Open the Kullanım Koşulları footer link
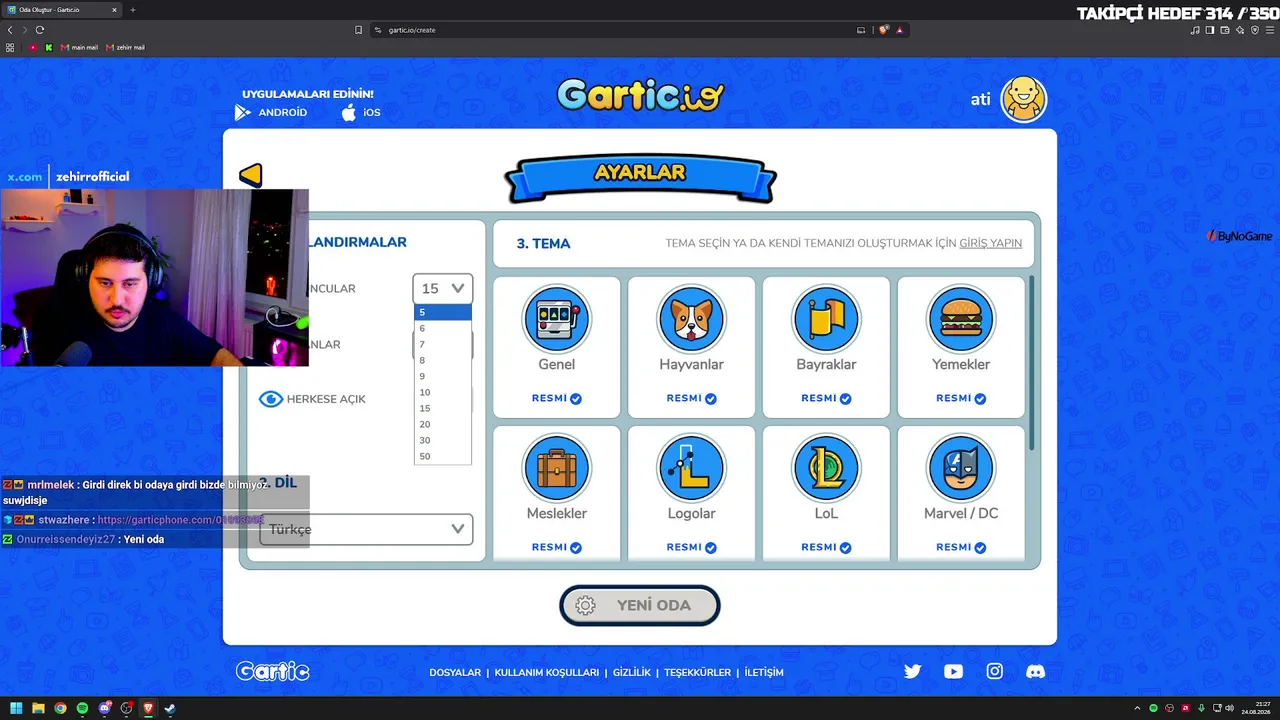The height and width of the screenshot is (720, 1280). click(547, 673)
